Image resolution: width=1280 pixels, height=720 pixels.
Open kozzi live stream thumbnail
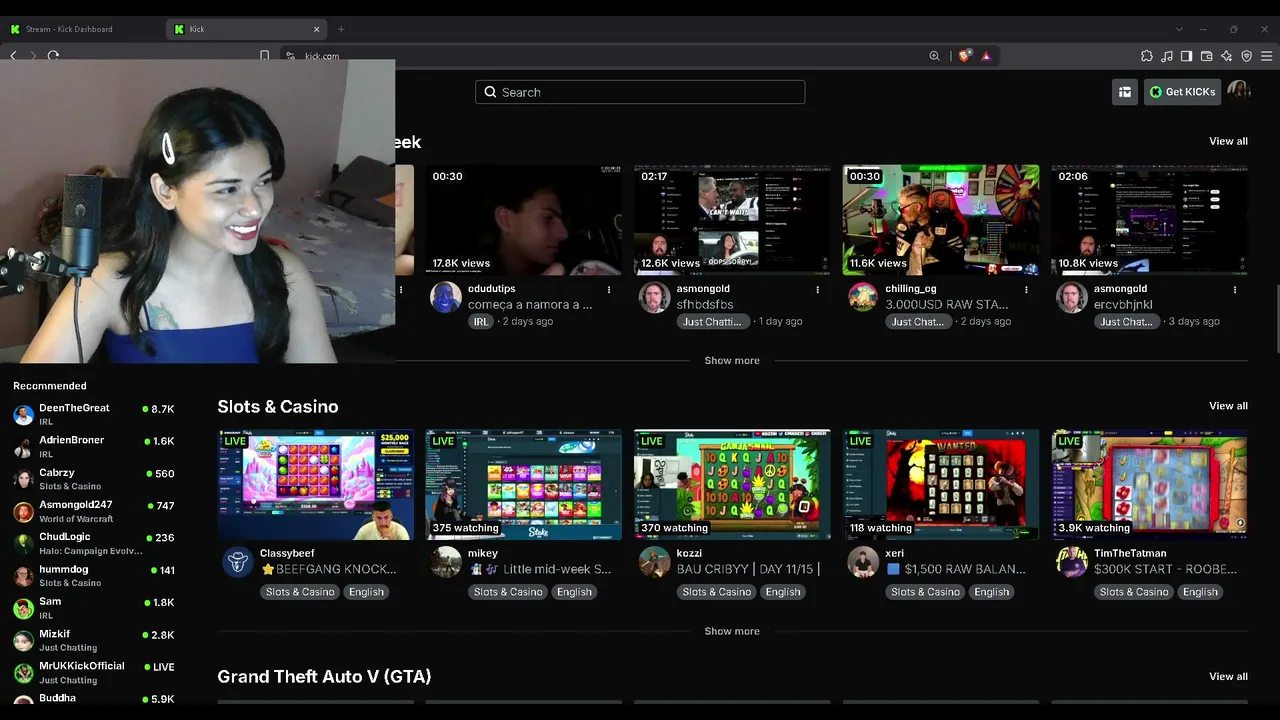pyautogui.click(x=732, y=485)
